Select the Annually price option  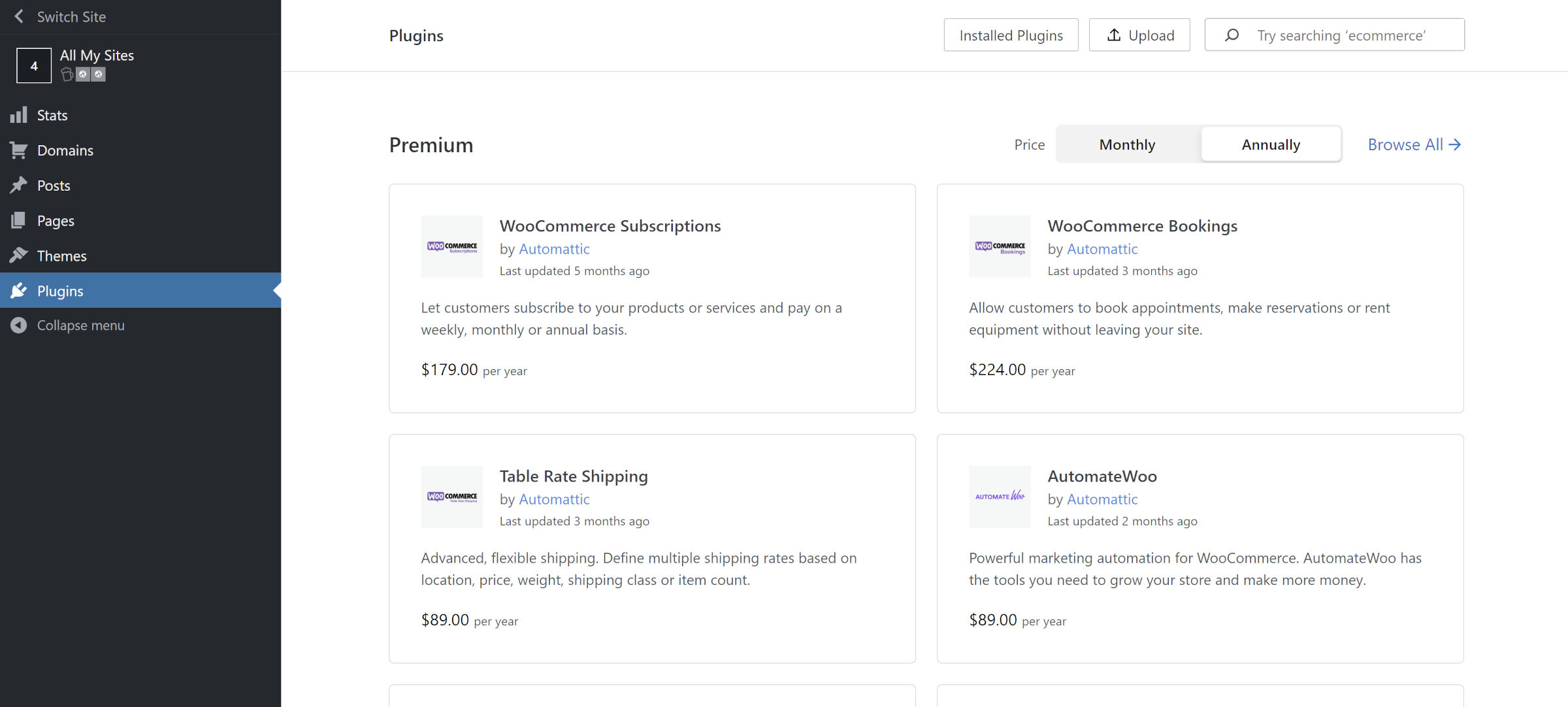(x=1271, y=144)
